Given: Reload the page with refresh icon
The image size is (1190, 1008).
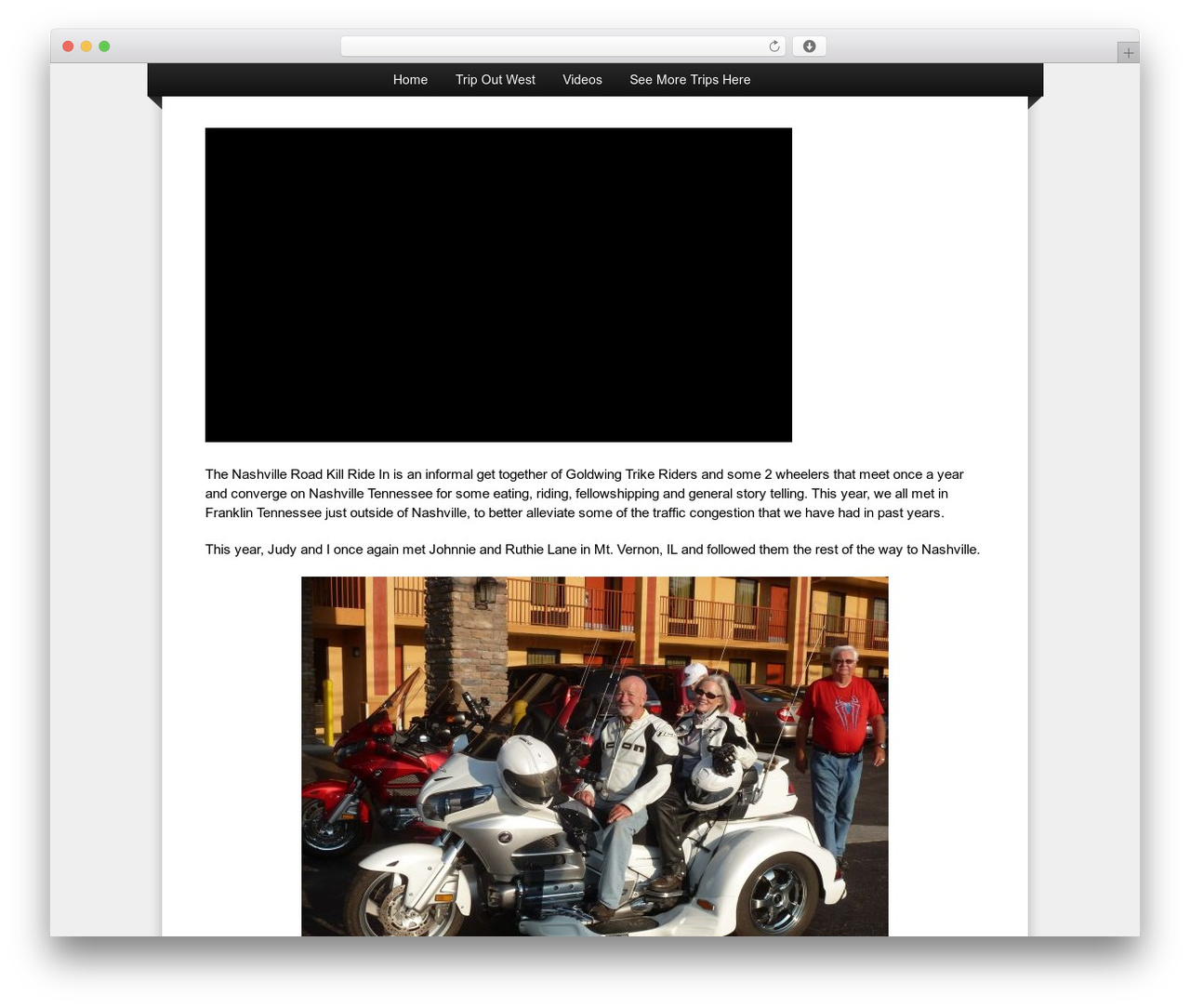Looking at the screenshot, I should (x=773, y=46).
